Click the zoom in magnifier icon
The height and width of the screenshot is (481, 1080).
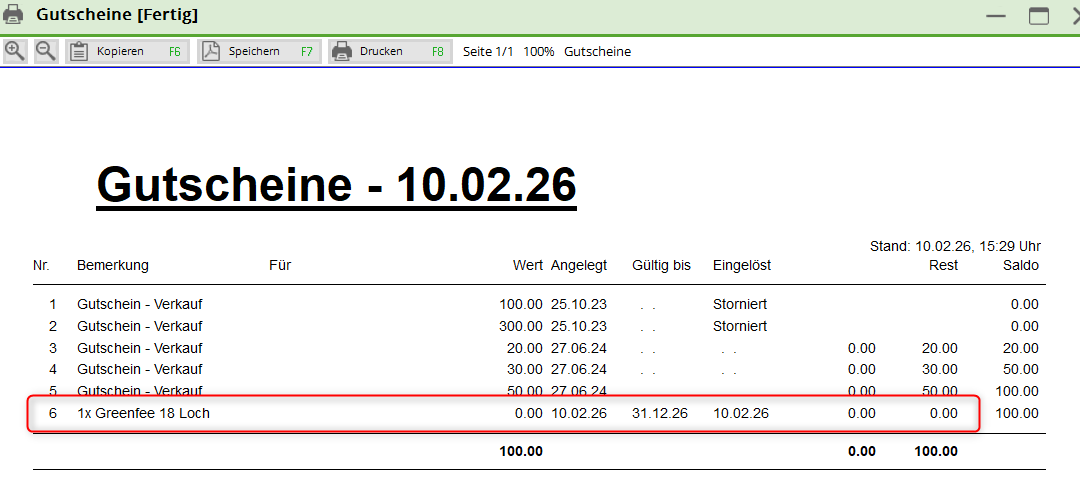point(15,51)
